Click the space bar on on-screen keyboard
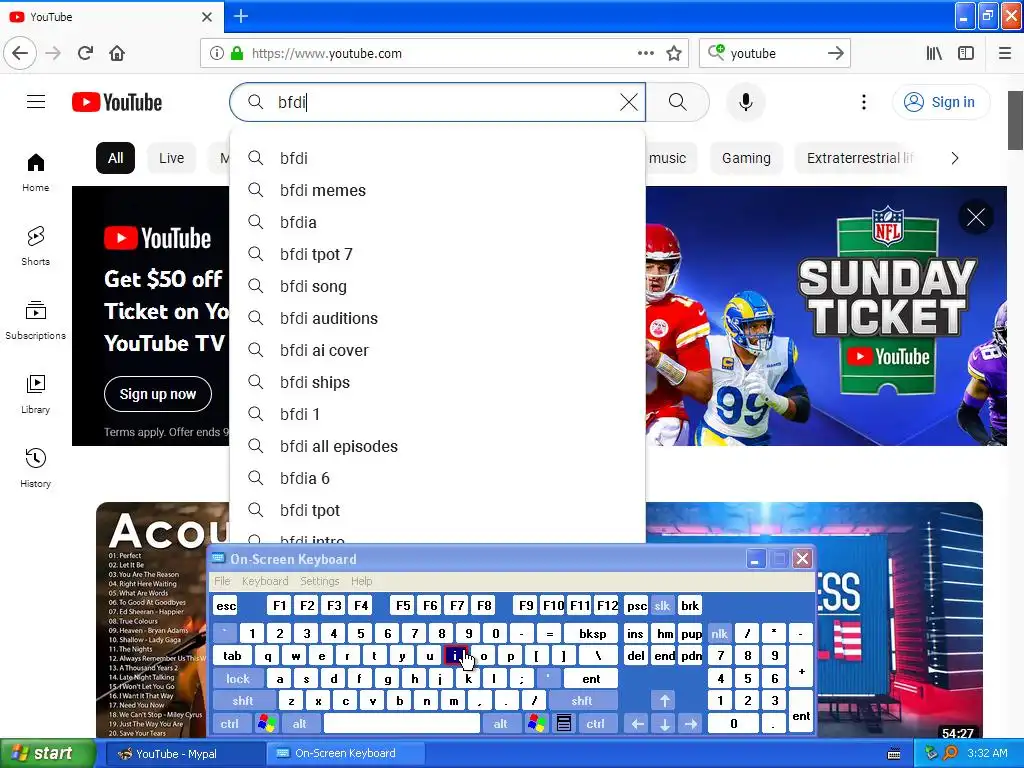 pos(402,723)
